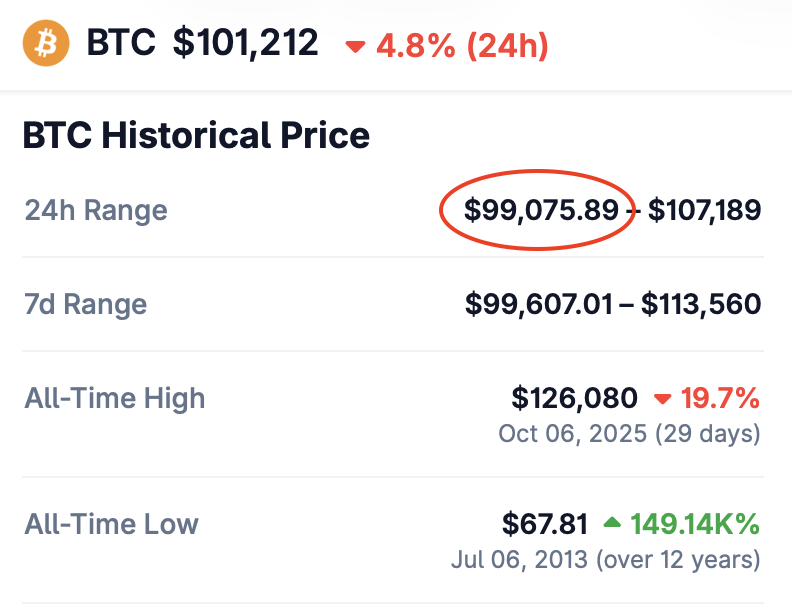The height and width of the screenshot is (616, 792).
Task: Click the all-time high price $126,080
Action: pos(574,398)
